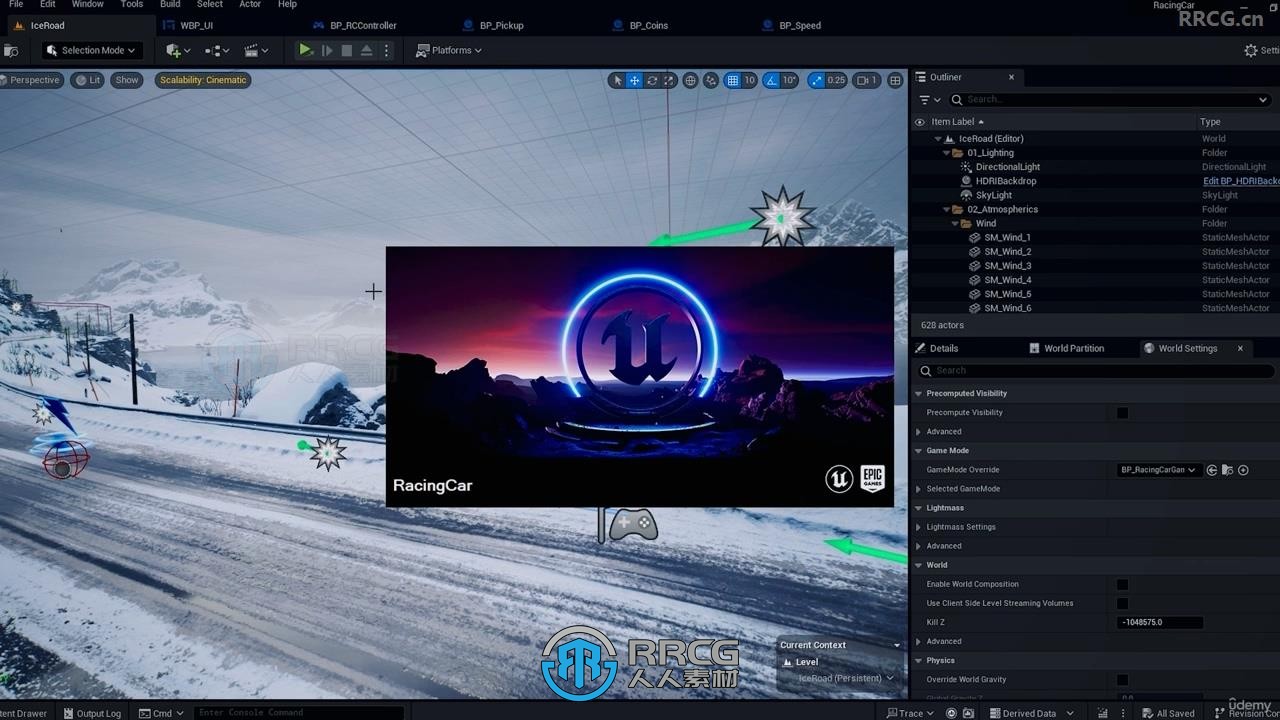Expand the Lightmass Settings section
This screenshot has width=1280, height=720.
[919, 527]
